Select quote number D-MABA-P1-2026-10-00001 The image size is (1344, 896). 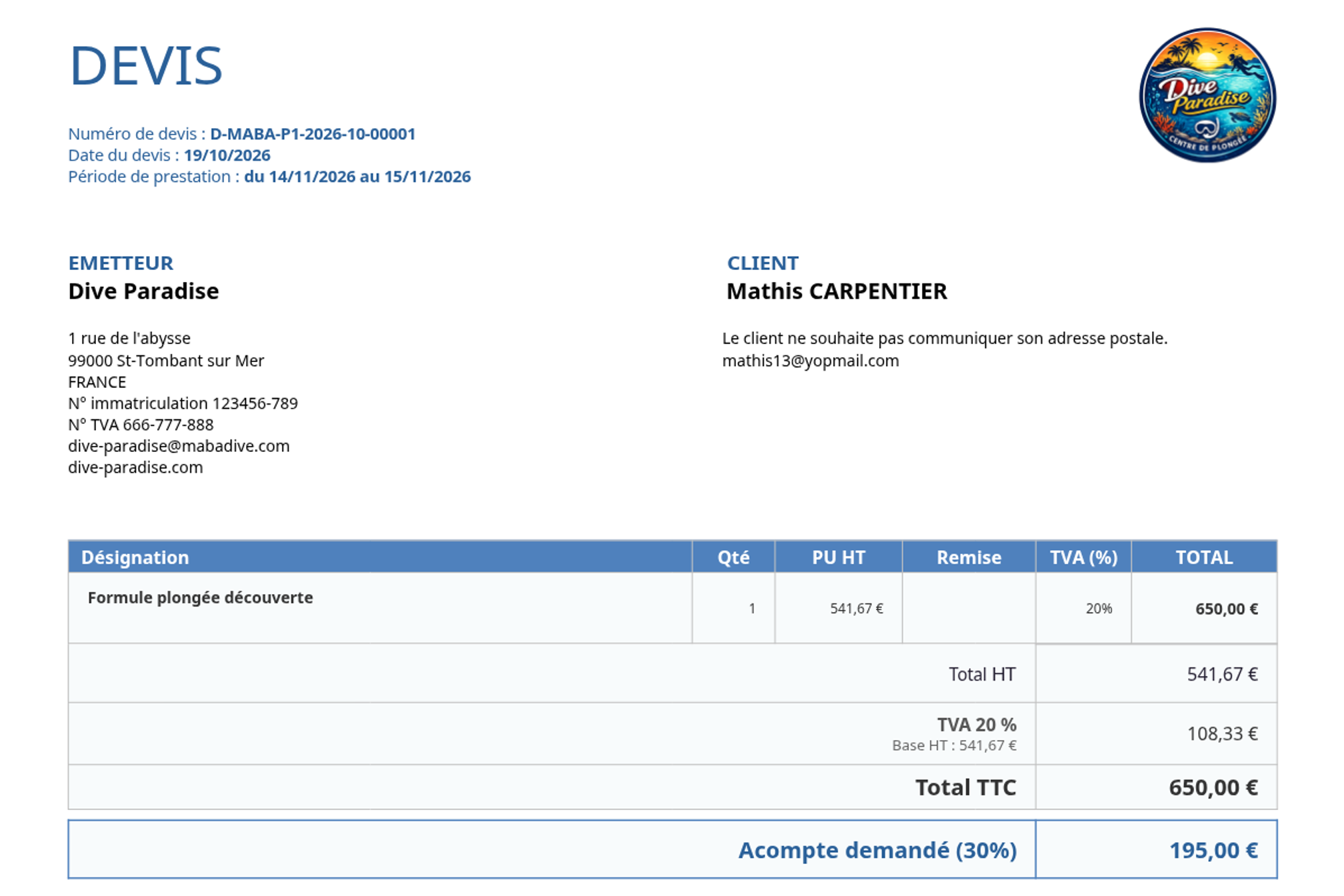(313, 134)
